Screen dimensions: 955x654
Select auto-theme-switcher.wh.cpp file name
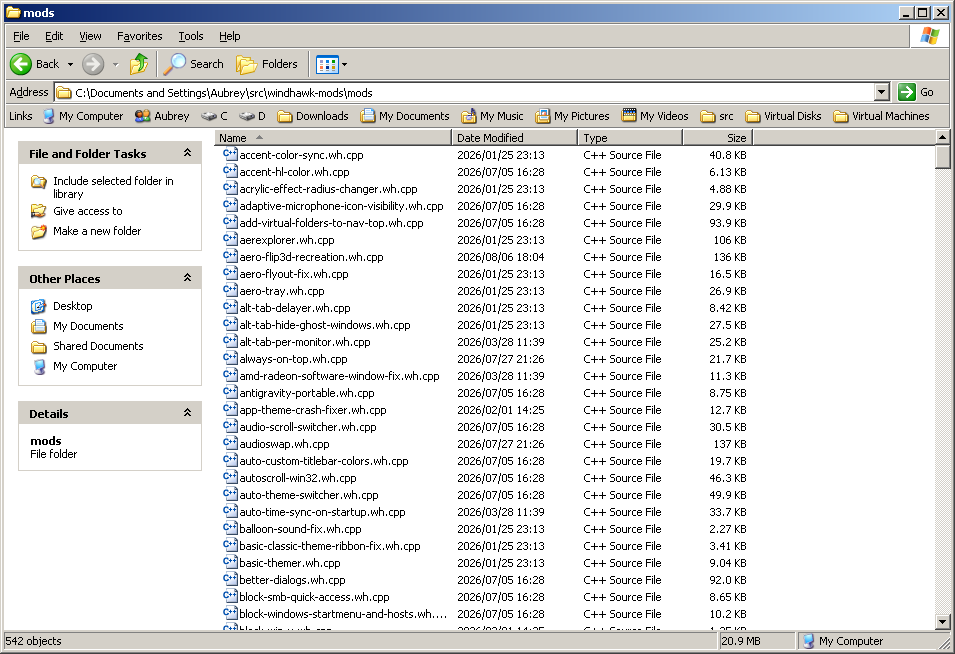coord(309,495)
